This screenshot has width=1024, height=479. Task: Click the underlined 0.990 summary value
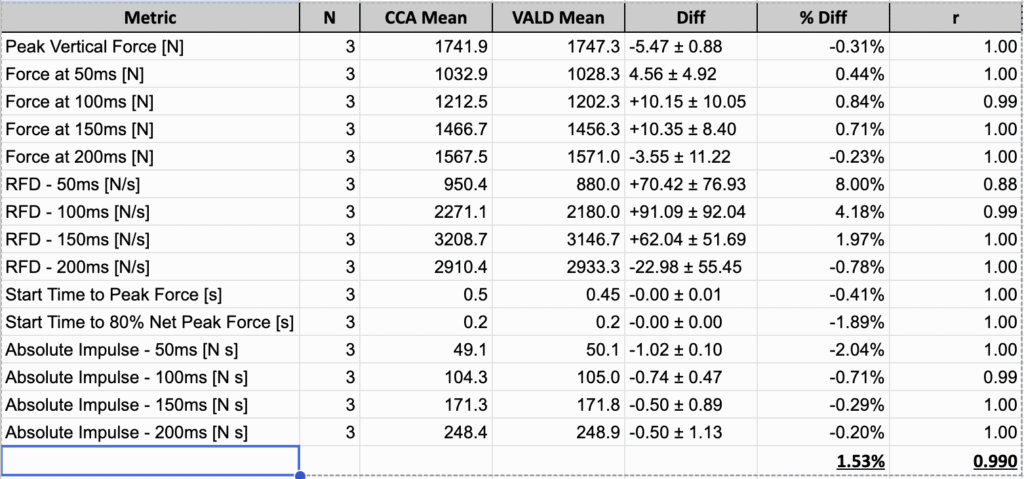(x=993, y=461)
